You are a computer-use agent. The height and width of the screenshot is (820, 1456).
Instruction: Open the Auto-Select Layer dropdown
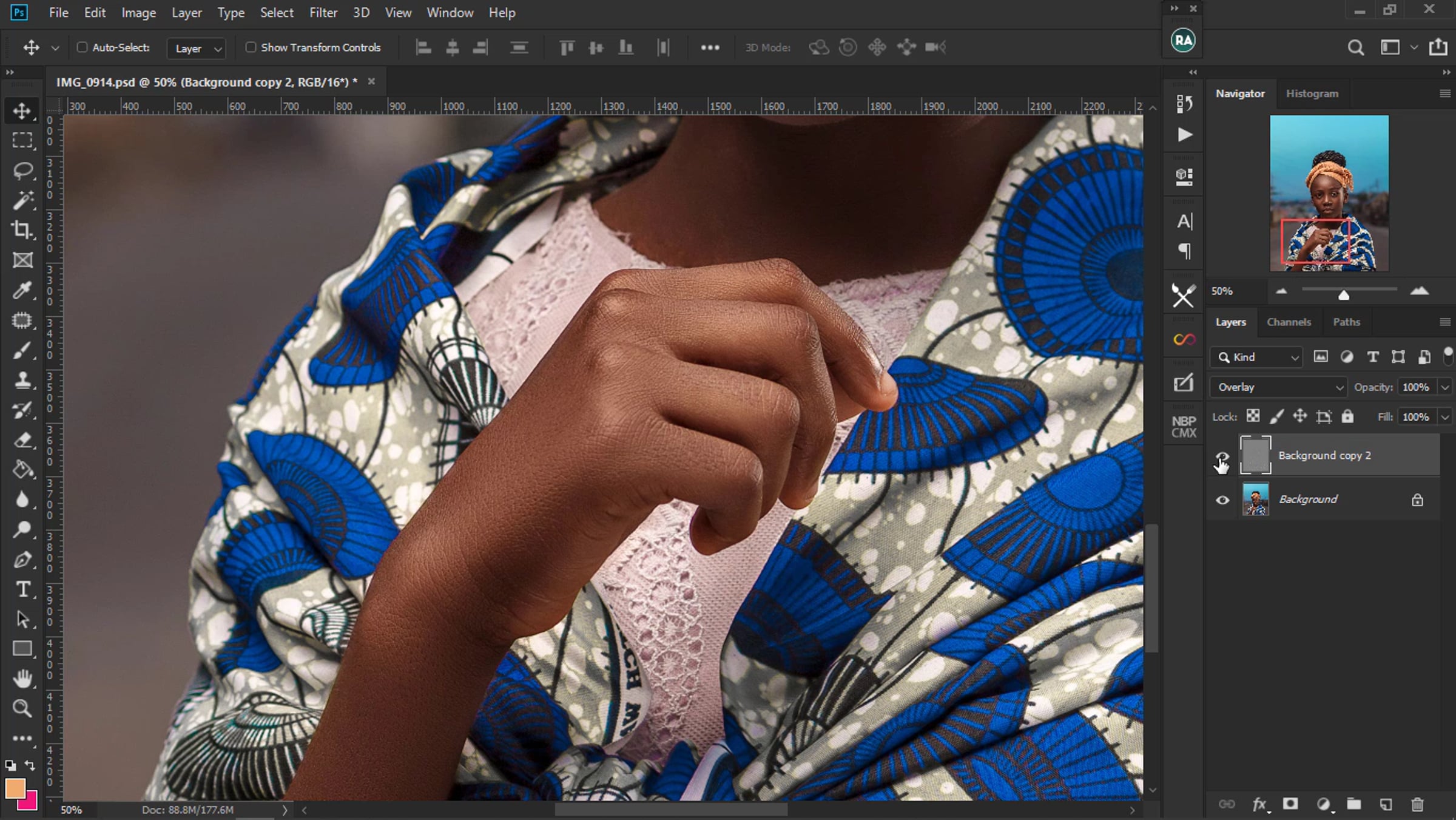197,49
